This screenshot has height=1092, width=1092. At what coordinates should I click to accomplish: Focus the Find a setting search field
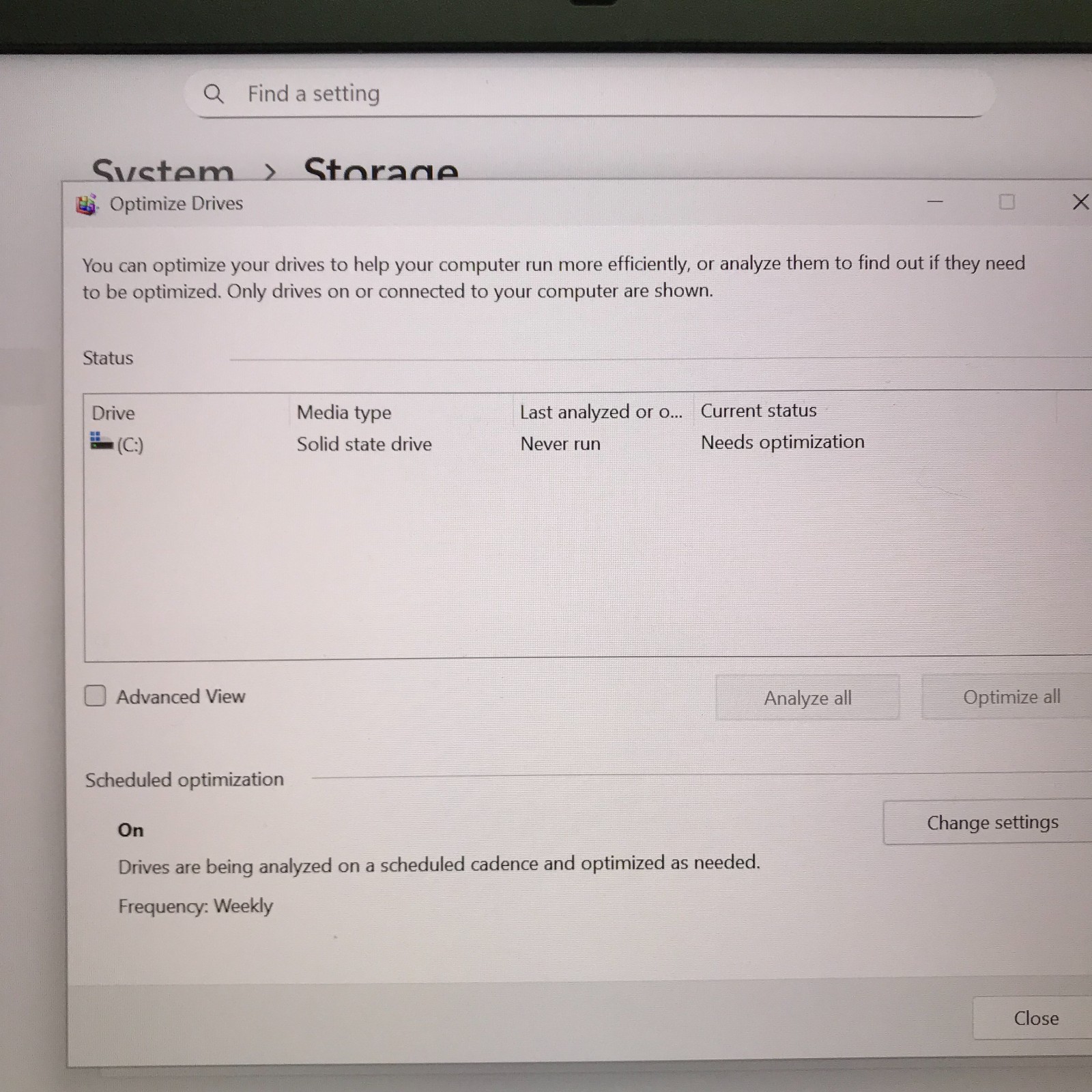[589, 94]
